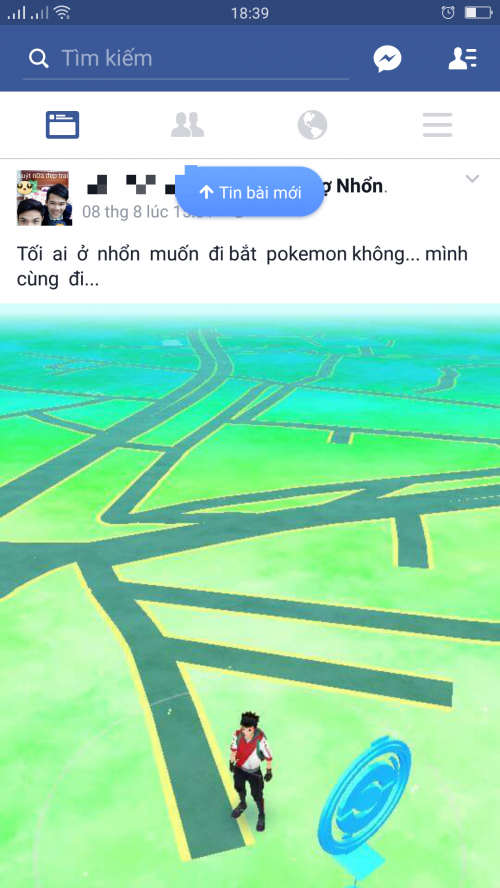This screenshot has width=500, height=888.
Task: Tap the alarm icon in status bar
Action: pos(448,12)
